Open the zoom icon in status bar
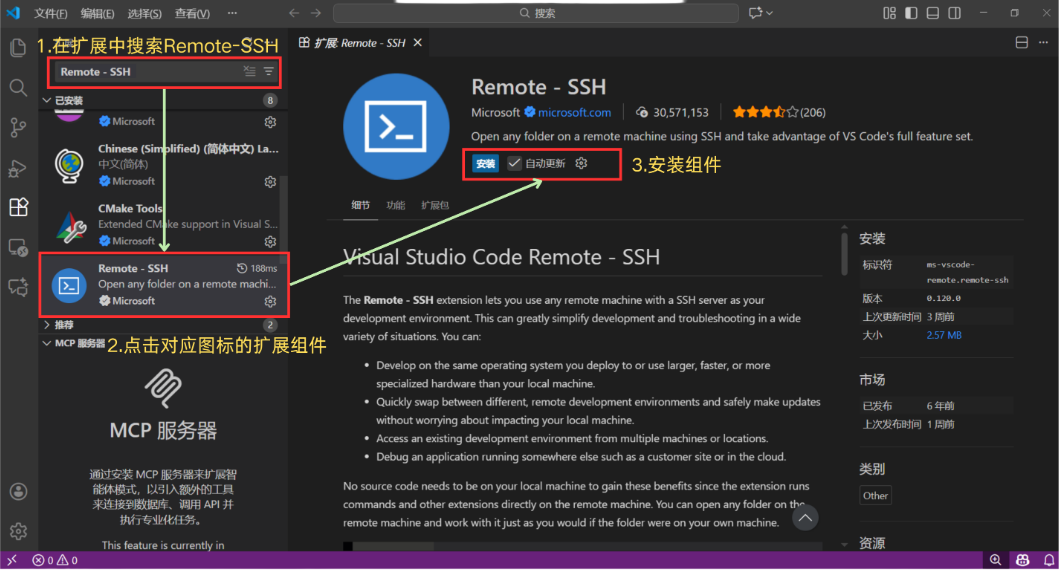The height and width of the screenshot is (573, 1063). click(995, 560)
